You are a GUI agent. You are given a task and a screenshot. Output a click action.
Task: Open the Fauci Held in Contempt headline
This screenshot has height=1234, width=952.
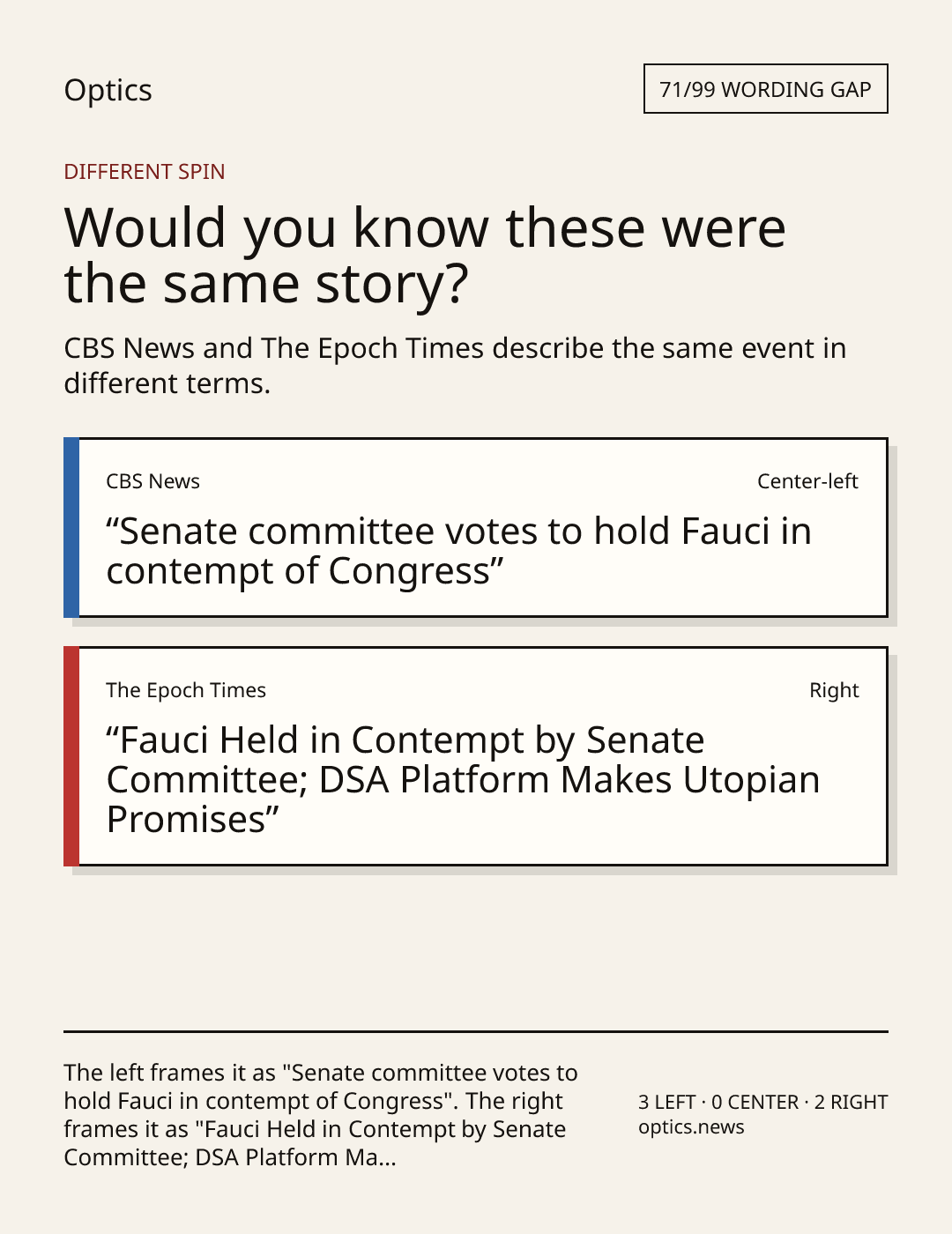(x=463, y=780)
